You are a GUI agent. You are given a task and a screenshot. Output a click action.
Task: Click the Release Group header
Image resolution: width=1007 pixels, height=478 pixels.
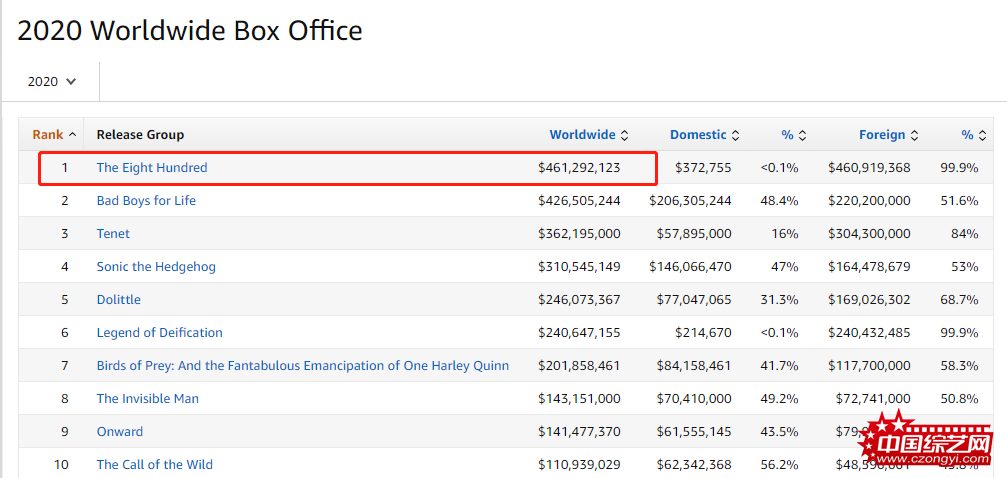[x=140, y=135]
